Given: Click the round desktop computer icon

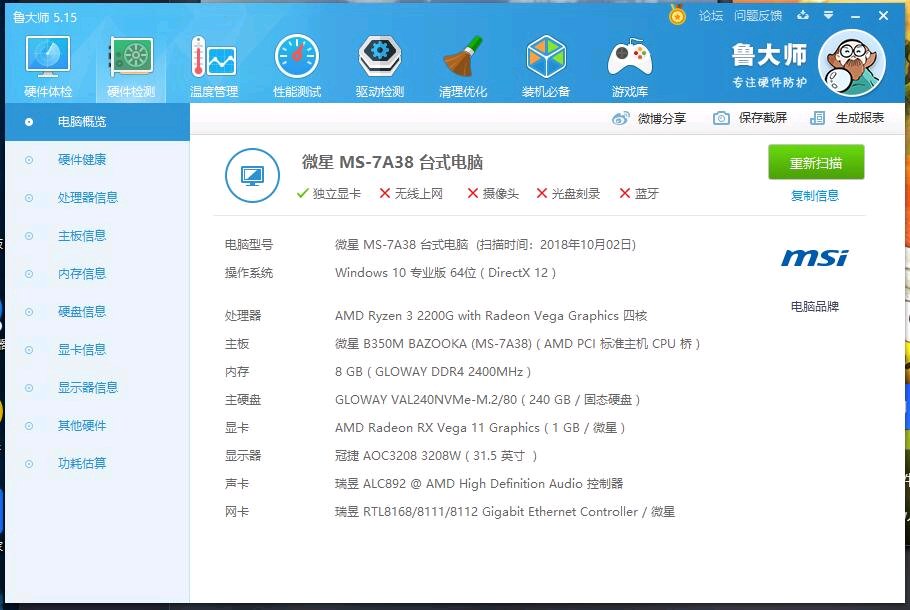Looking at the screenshot, I should pos(252,175).
